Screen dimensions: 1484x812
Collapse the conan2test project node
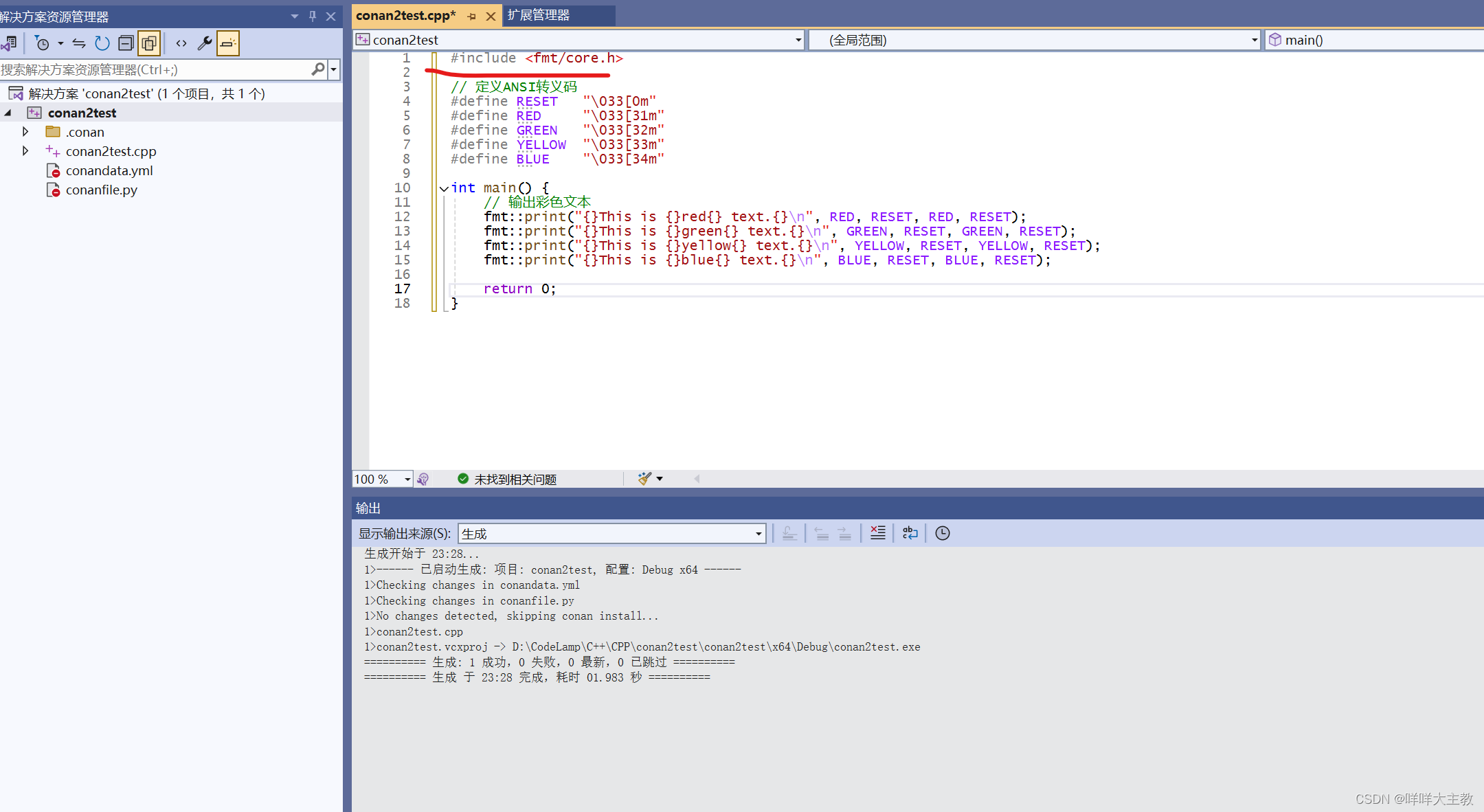coord(8,113)
